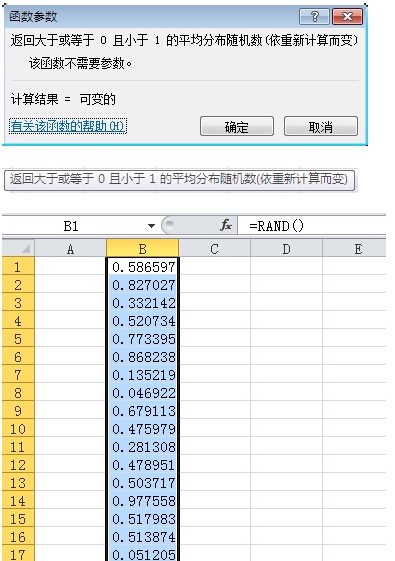Select column E header

point(354,248)
